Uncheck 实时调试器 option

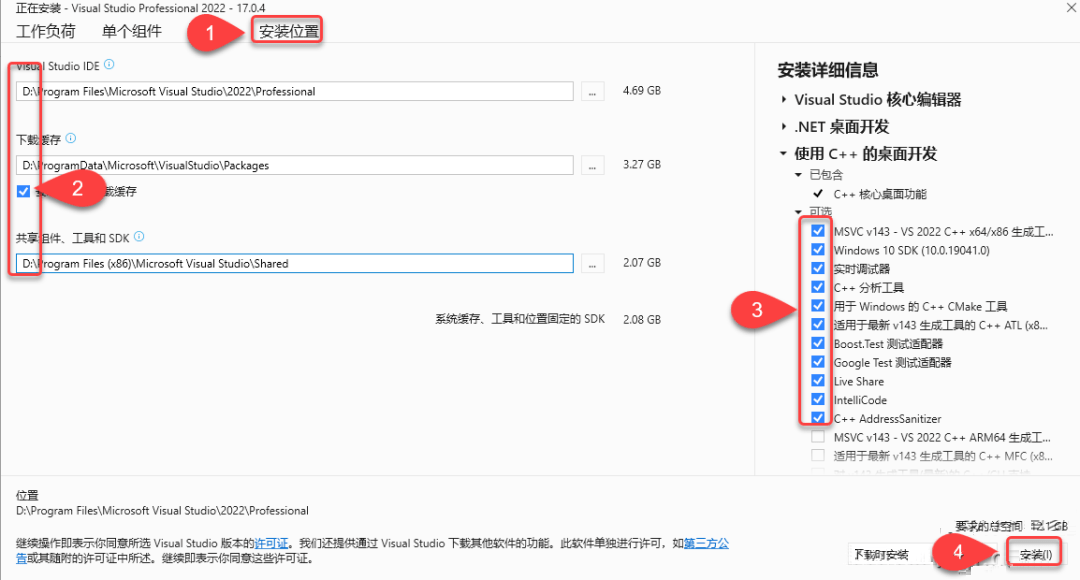pyautogui.click(x=818, y=268)
